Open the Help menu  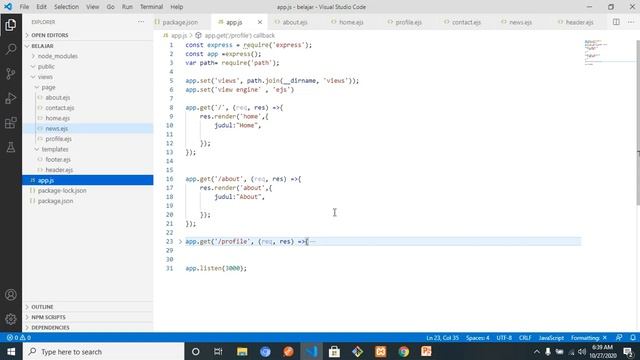(176, 7)
